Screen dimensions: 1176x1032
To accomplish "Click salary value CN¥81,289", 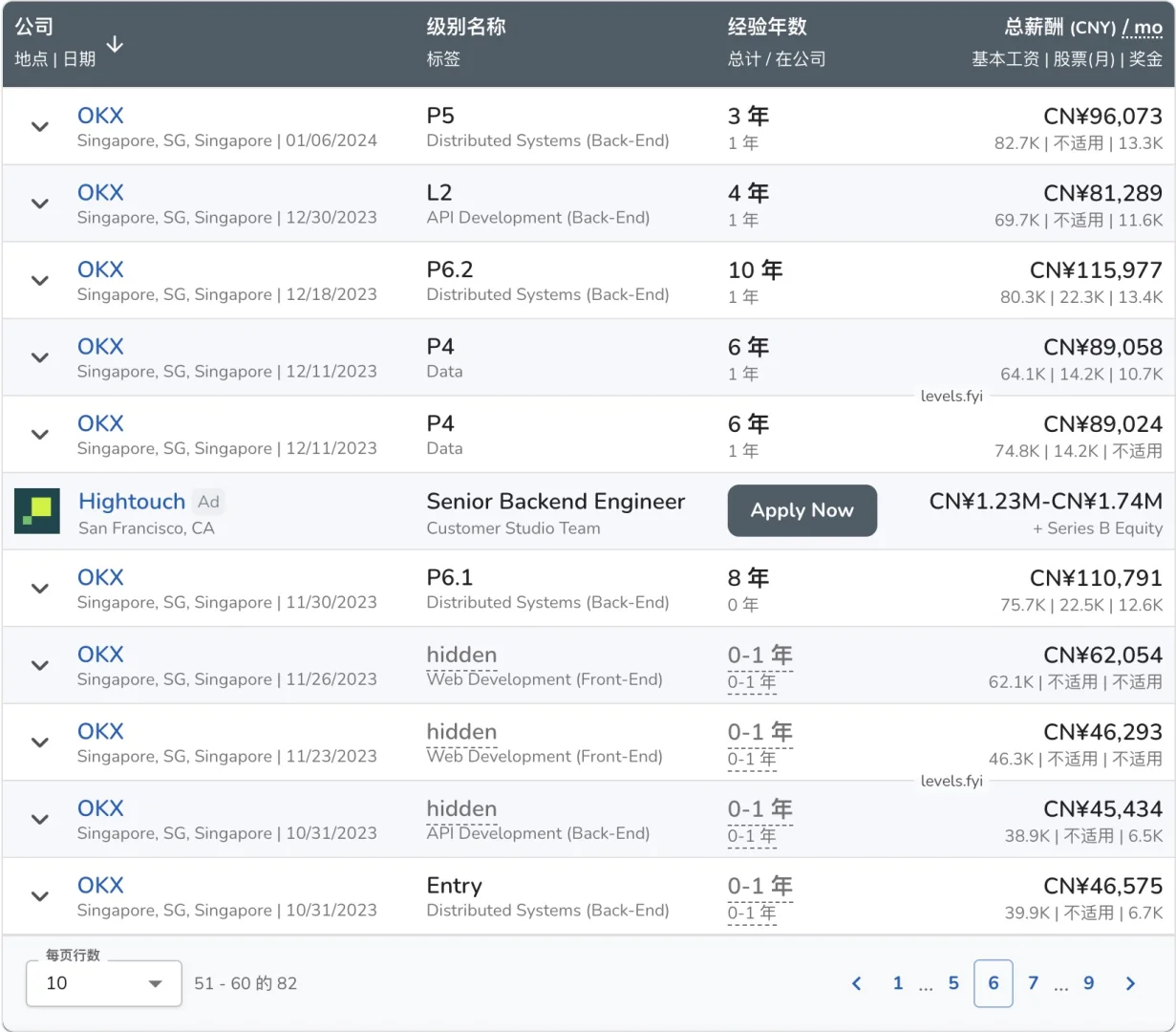I will coord(1102,193).
